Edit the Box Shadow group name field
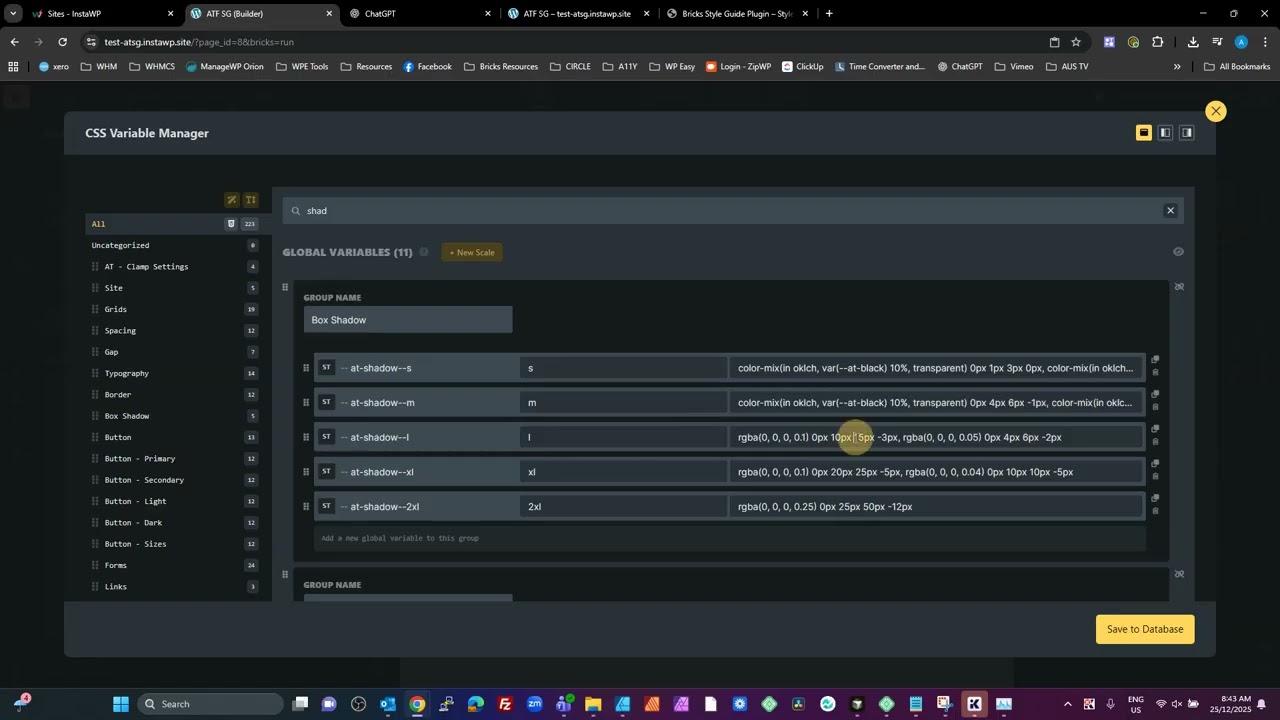Image resolution: width=1280 pixels, height=720 pixels. point(408,320)
